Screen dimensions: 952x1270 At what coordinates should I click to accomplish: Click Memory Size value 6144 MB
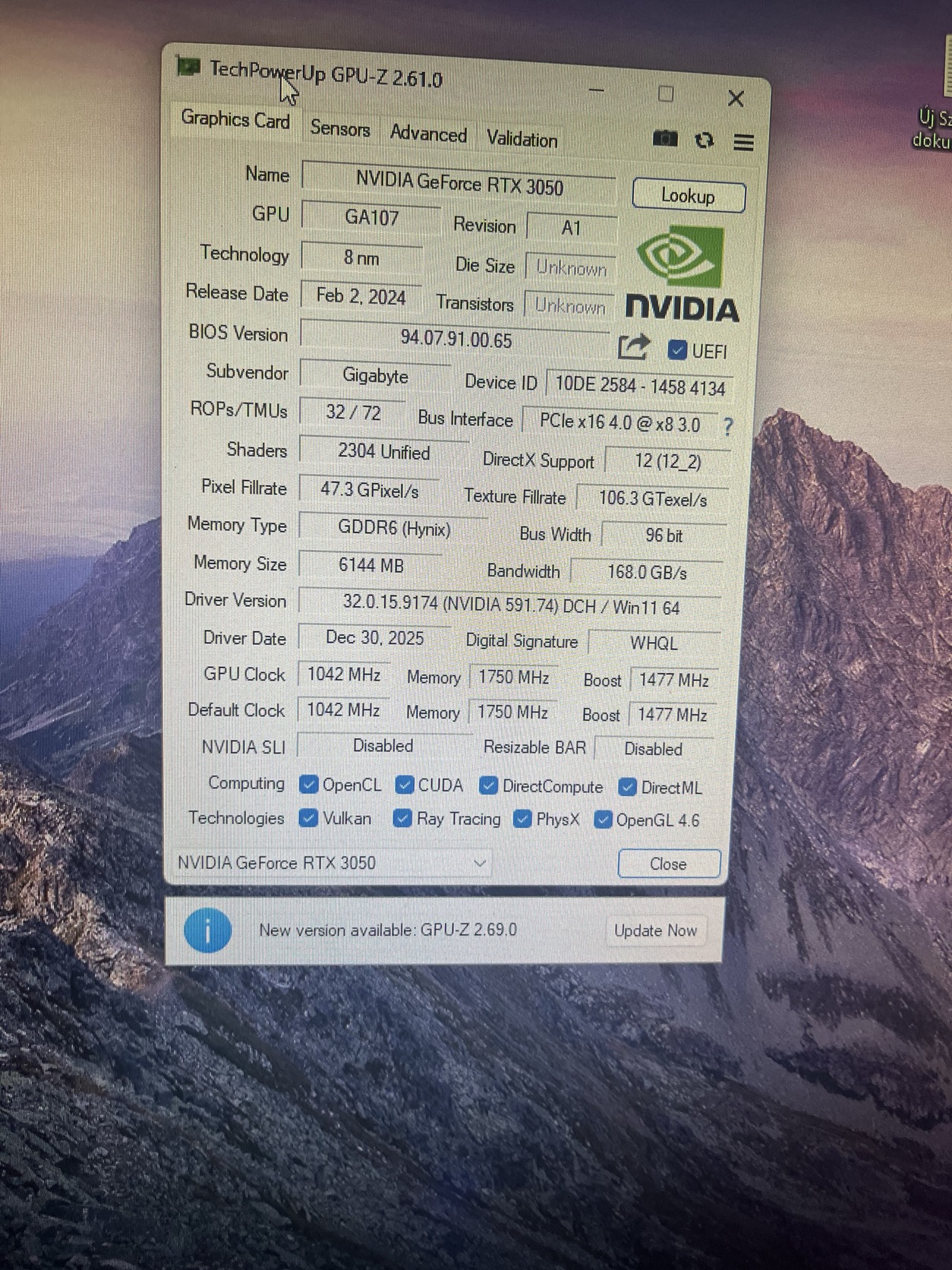pyautogui.click(x=370, y=565)
